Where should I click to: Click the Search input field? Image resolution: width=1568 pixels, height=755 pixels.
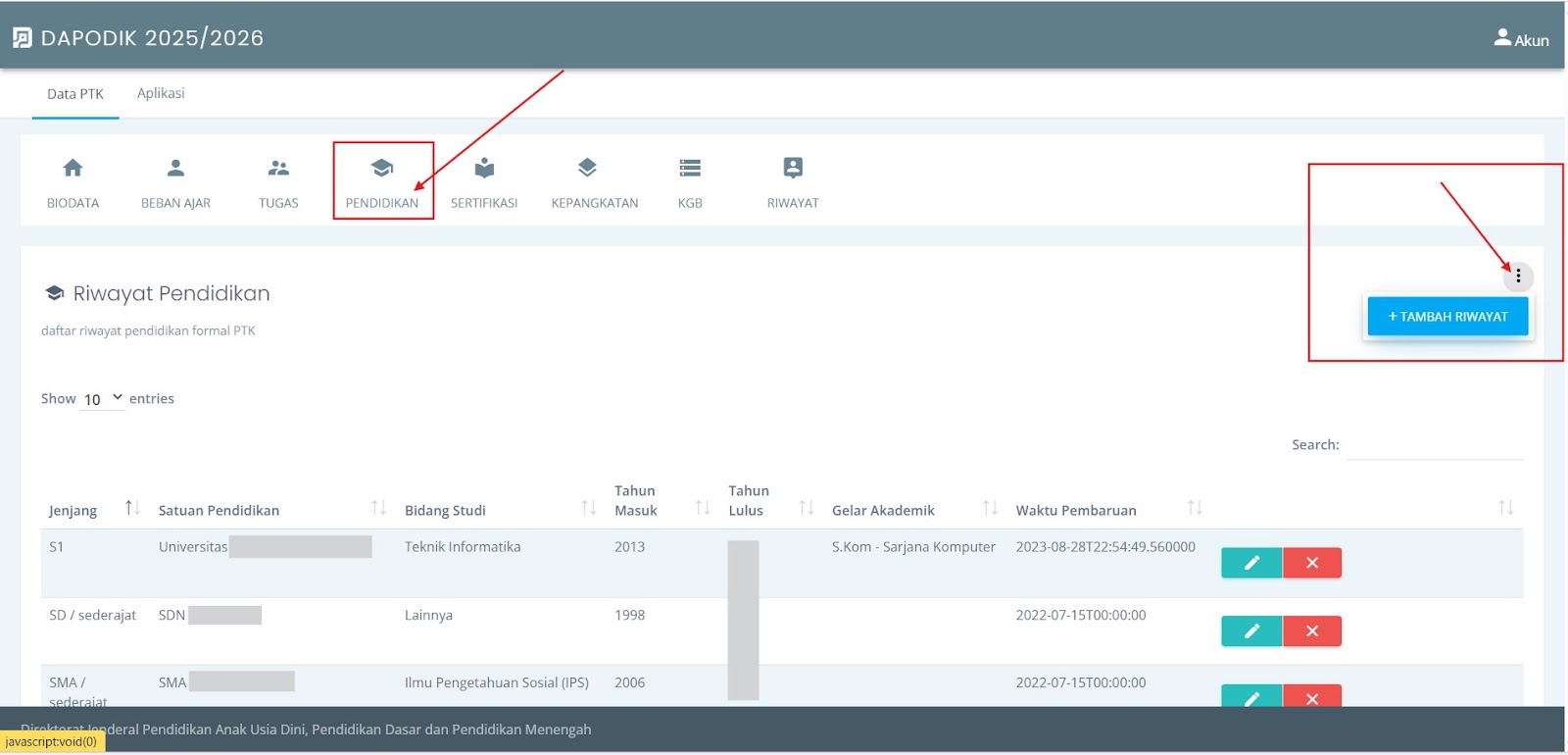pyautogui.click(x=1435, y=445)
